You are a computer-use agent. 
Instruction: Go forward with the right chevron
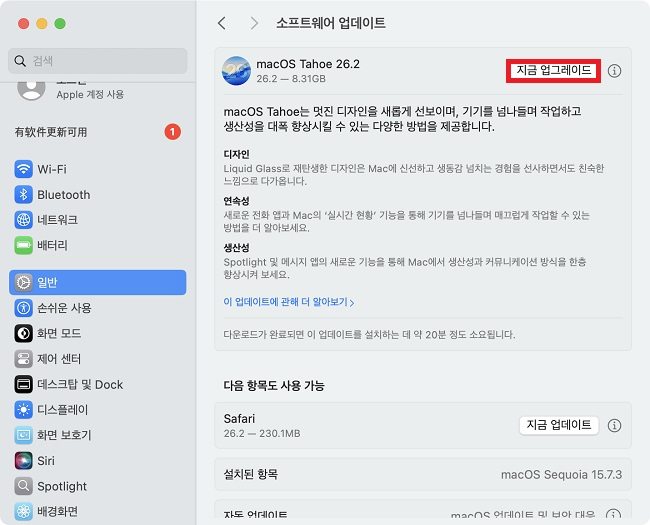click(x=254, y=23)
